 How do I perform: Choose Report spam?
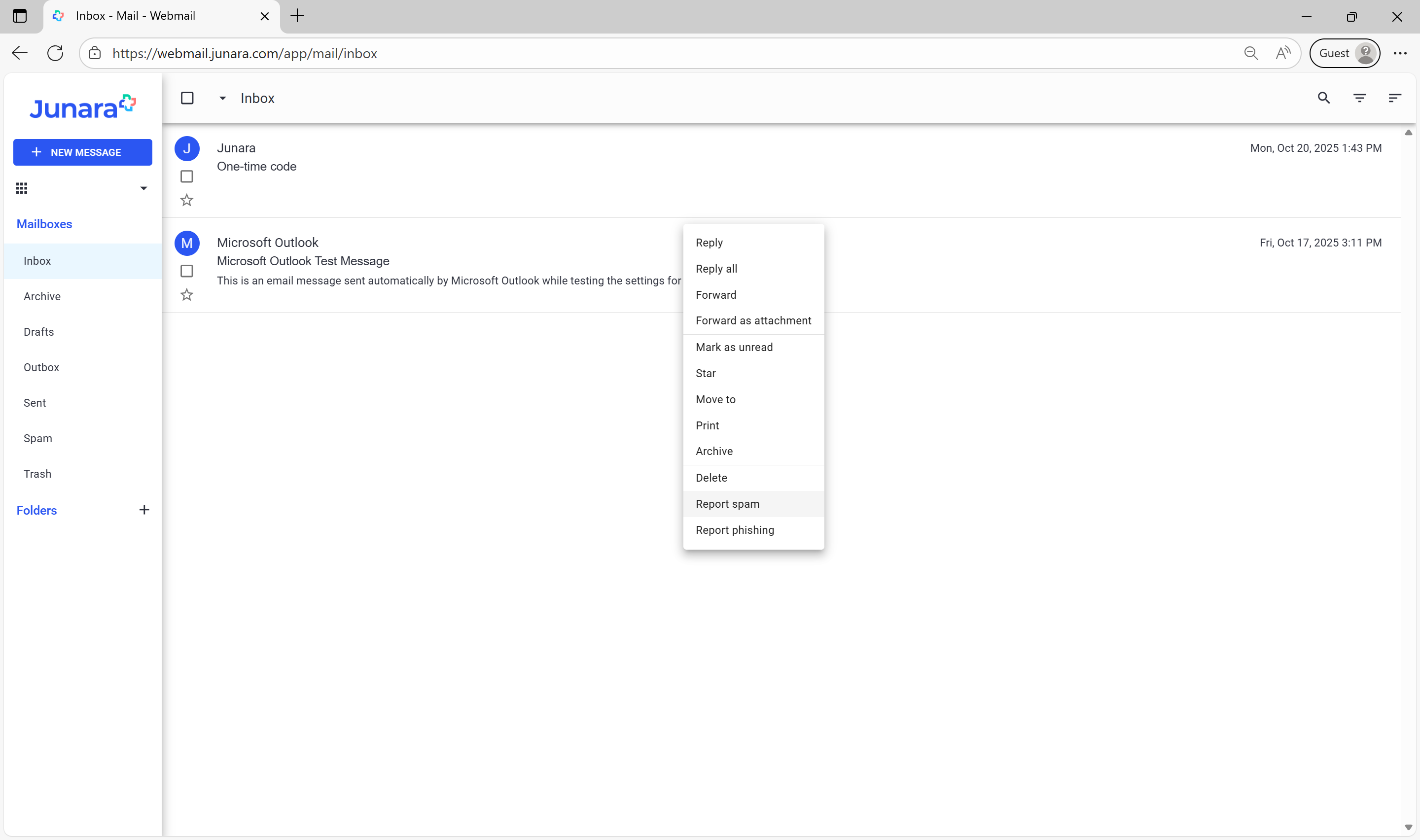(x=753, y=504)
